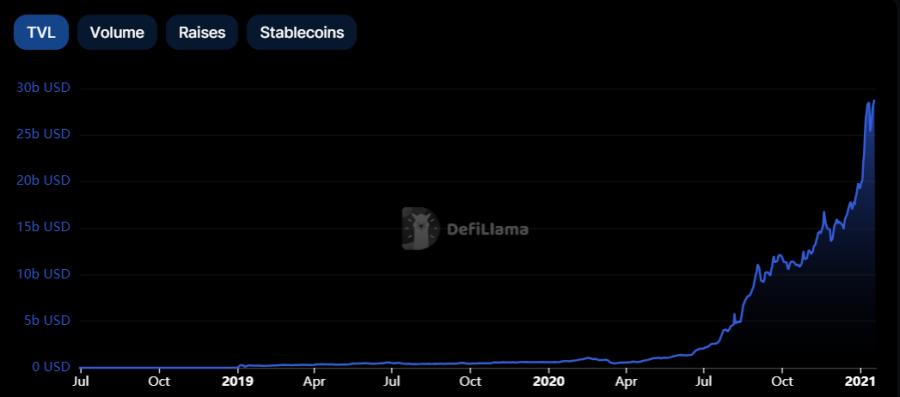Switch to the Volume tab

click(117, 32)
